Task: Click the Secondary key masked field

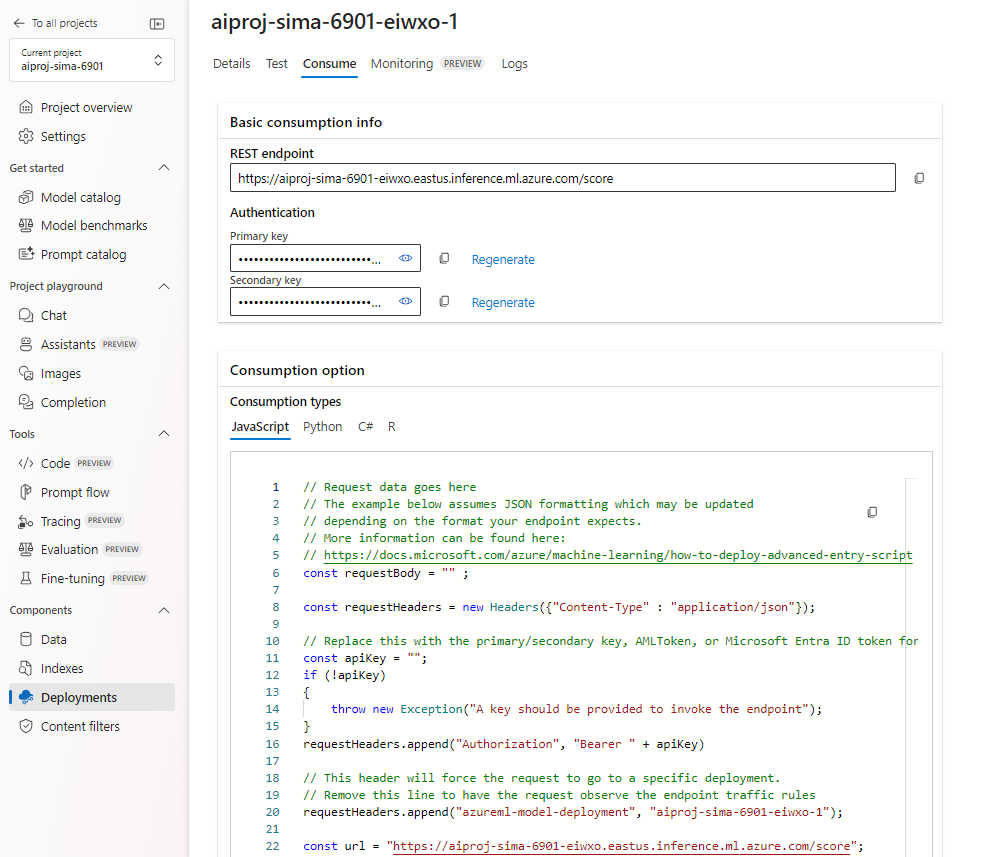Action: (x=325, y=301)
